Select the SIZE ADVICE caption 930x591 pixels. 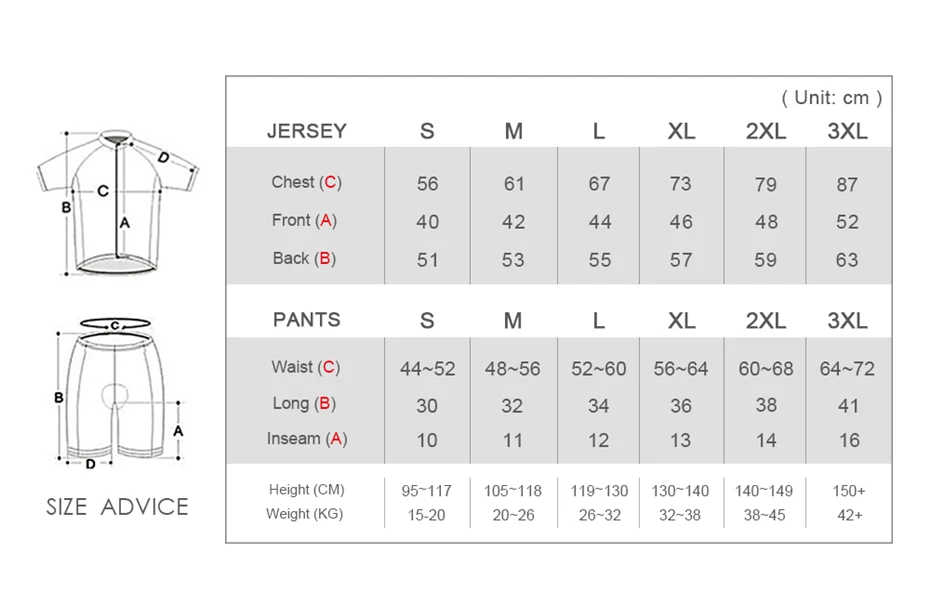[117, 507]
